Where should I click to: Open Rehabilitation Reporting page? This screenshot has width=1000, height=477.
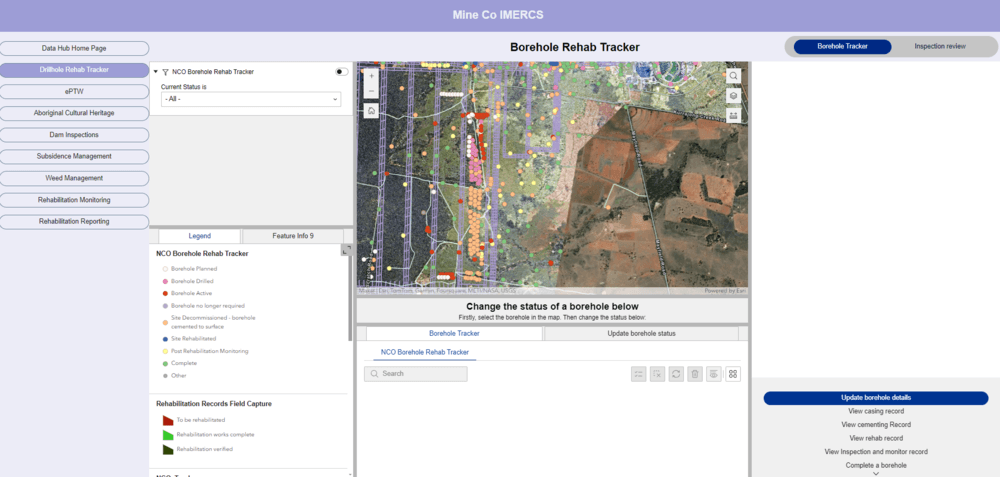tap(74, 222)
